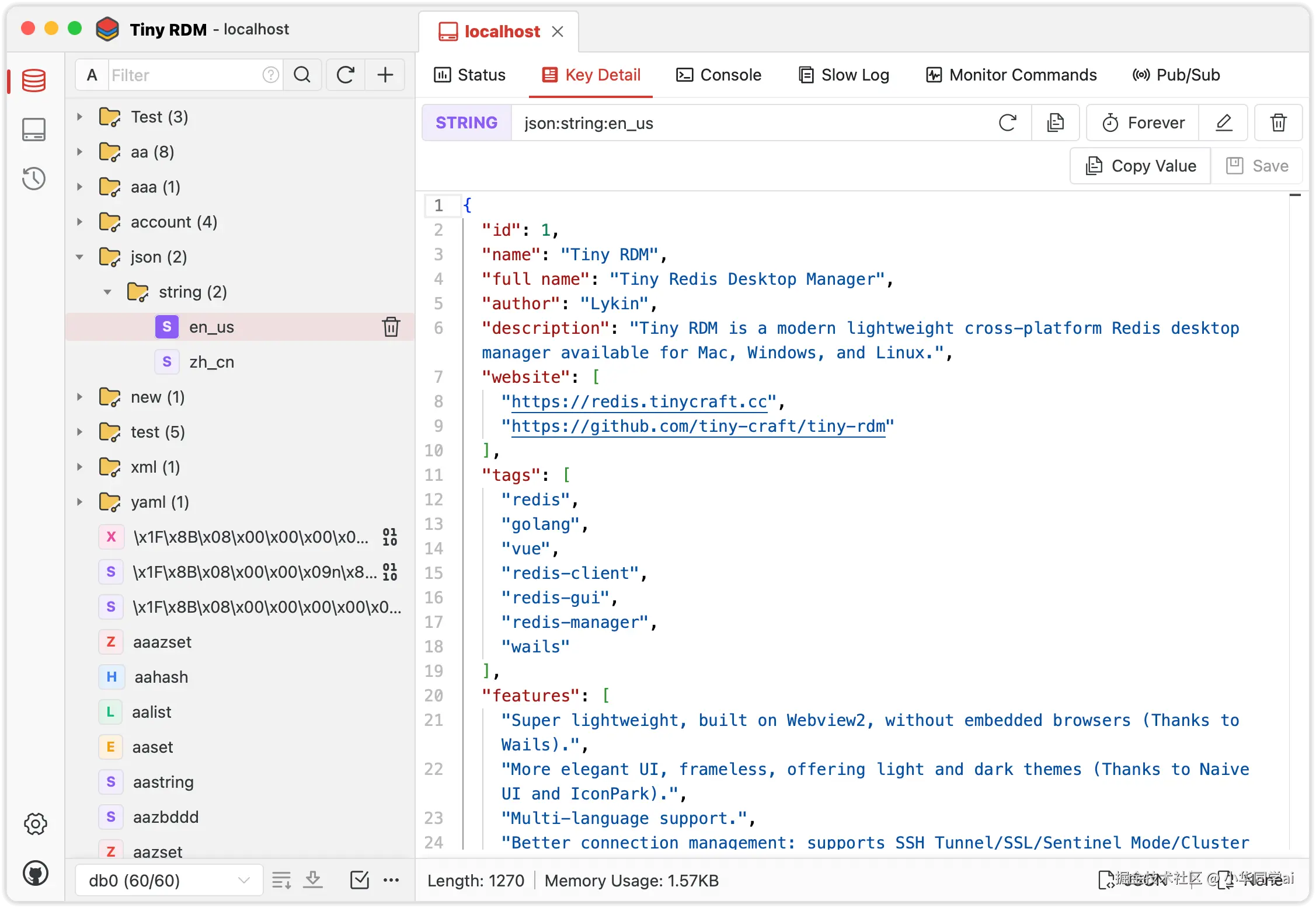Viewport: 1316px width, 908px height.
Task: Click the GitHub icon in sidebar
Action: [x=35, y=874]
